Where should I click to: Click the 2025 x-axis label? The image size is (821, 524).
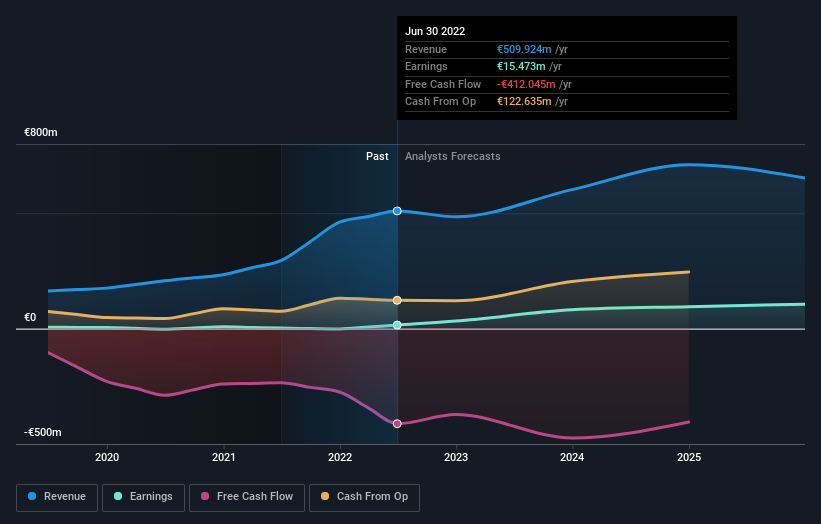(x=689, y=457)
